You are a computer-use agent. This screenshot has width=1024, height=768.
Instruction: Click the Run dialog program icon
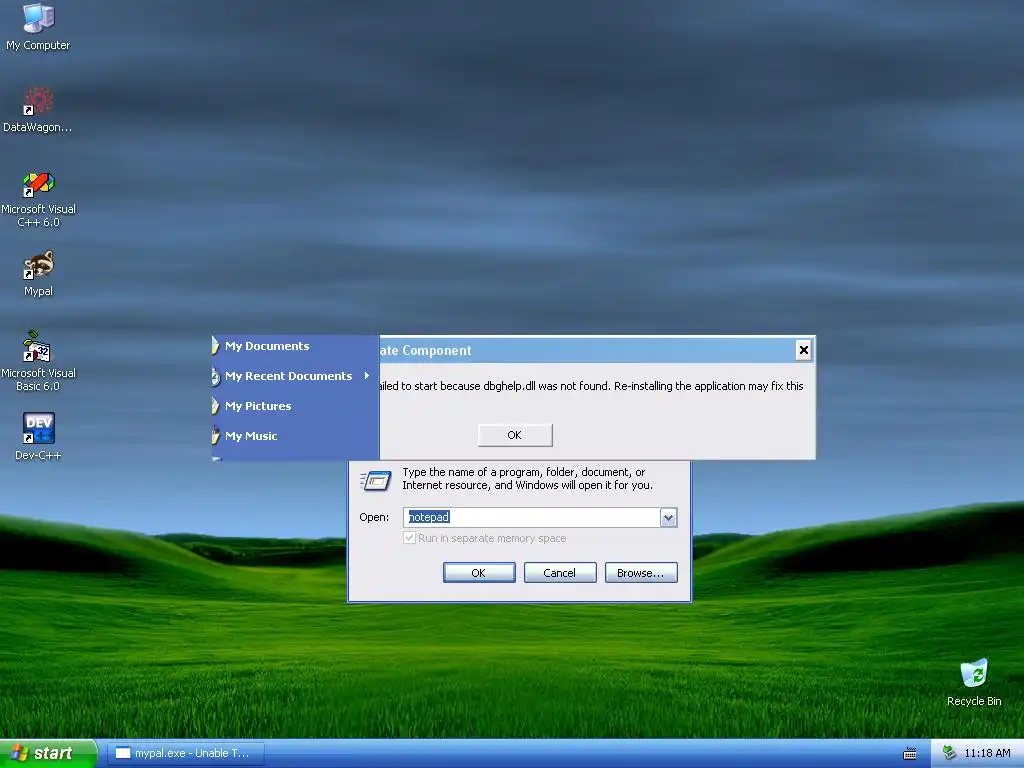tap(376, 481)
